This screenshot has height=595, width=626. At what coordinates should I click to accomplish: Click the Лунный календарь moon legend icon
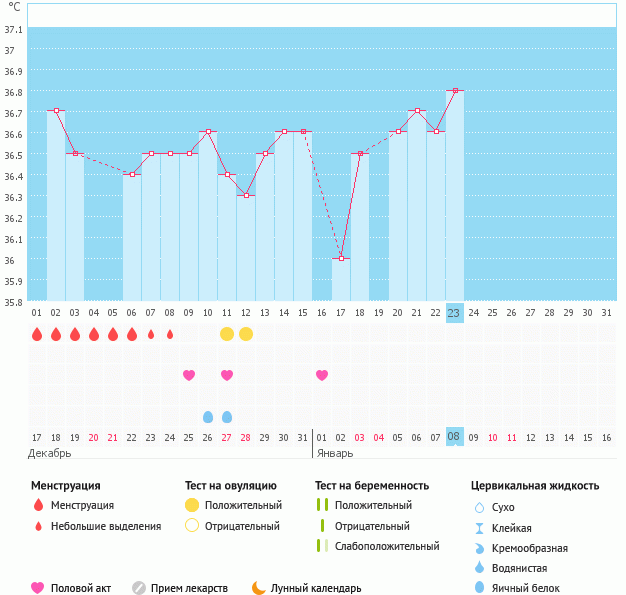[x=259, y=588]
